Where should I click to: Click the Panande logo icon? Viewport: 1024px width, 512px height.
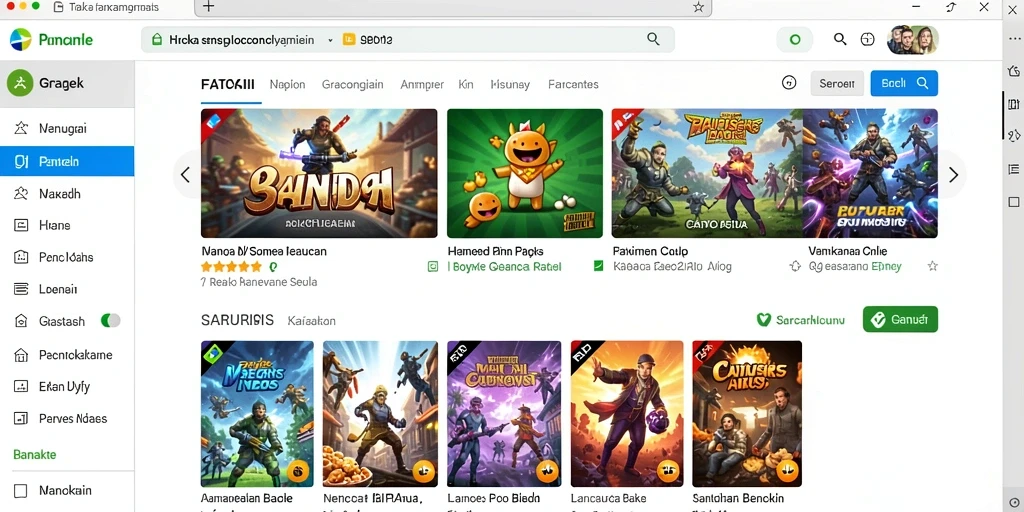[20, 40]
